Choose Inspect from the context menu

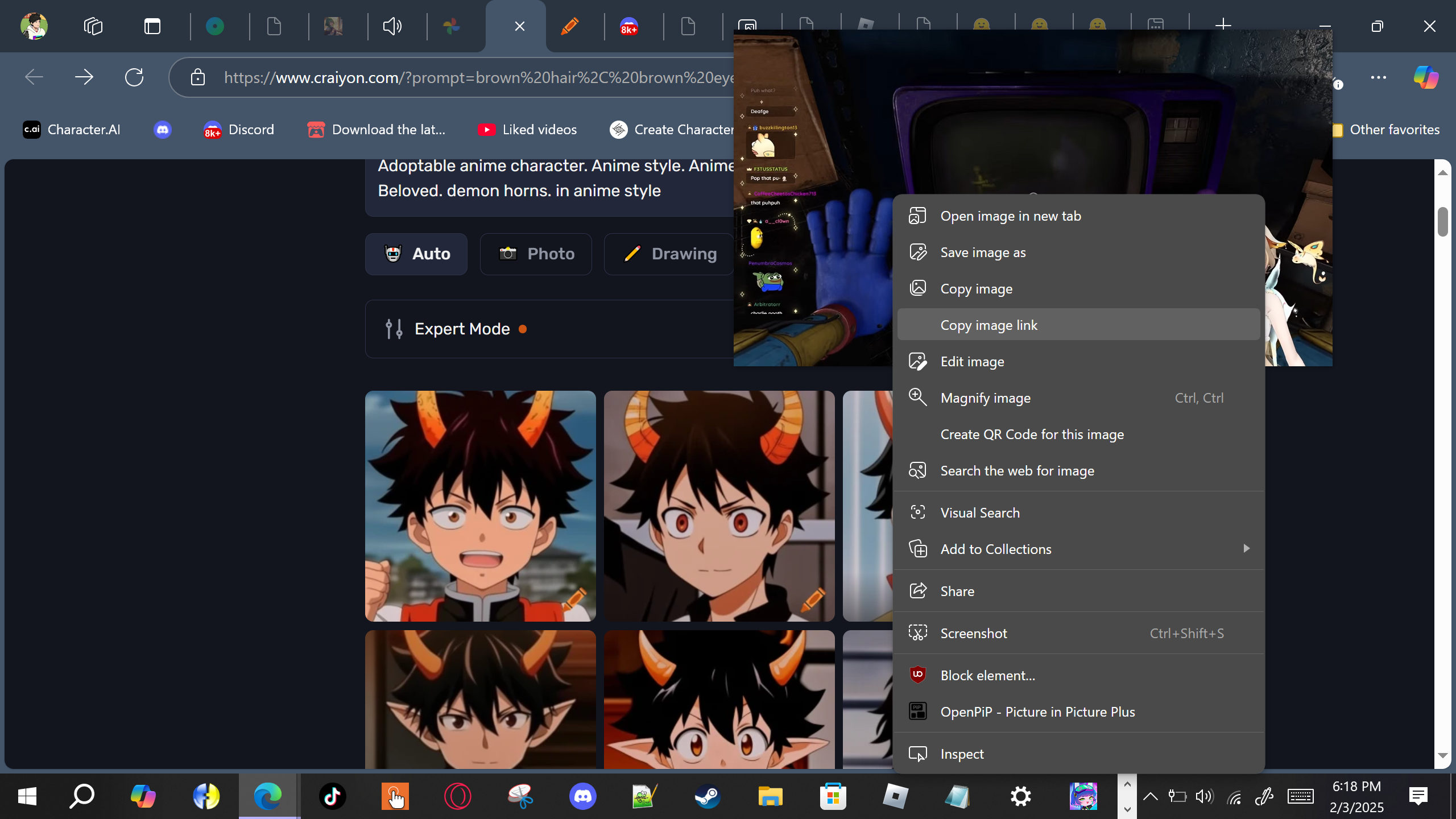click(x=1078, y=754)
